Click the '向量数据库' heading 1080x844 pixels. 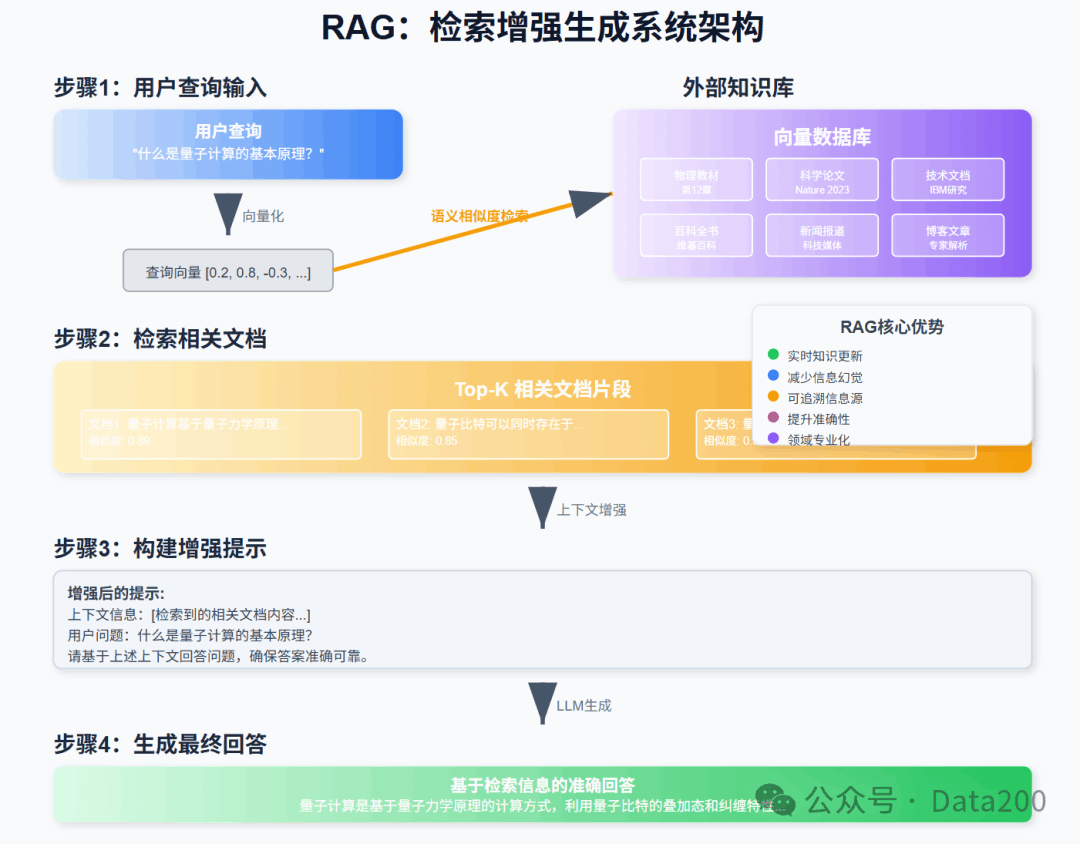pyautogui.click(x=822, y=138)
